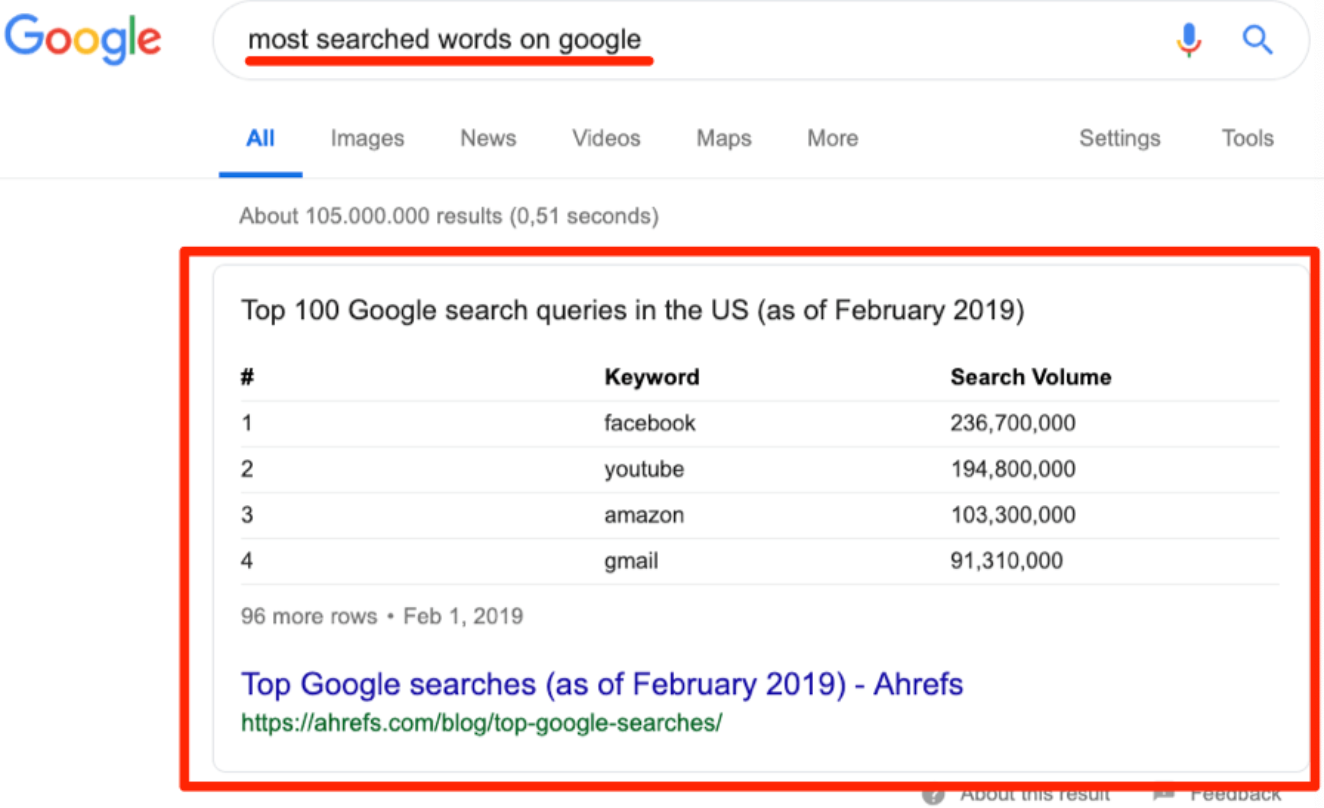Open the Top Google searches Ahrefs link
The image size is (1324, 808).
click(602, 684)
